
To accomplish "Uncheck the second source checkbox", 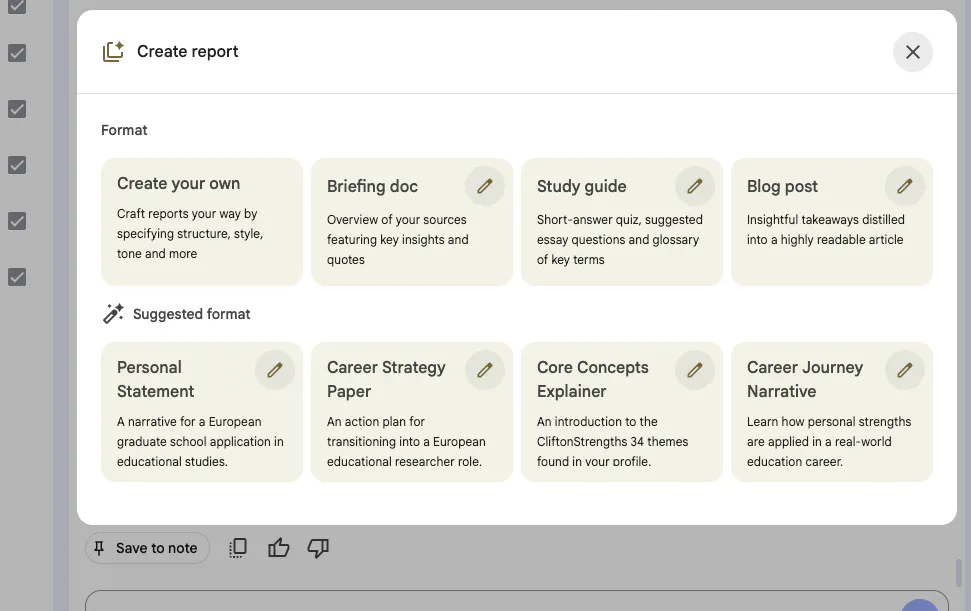I will click(x=16, y=53).
